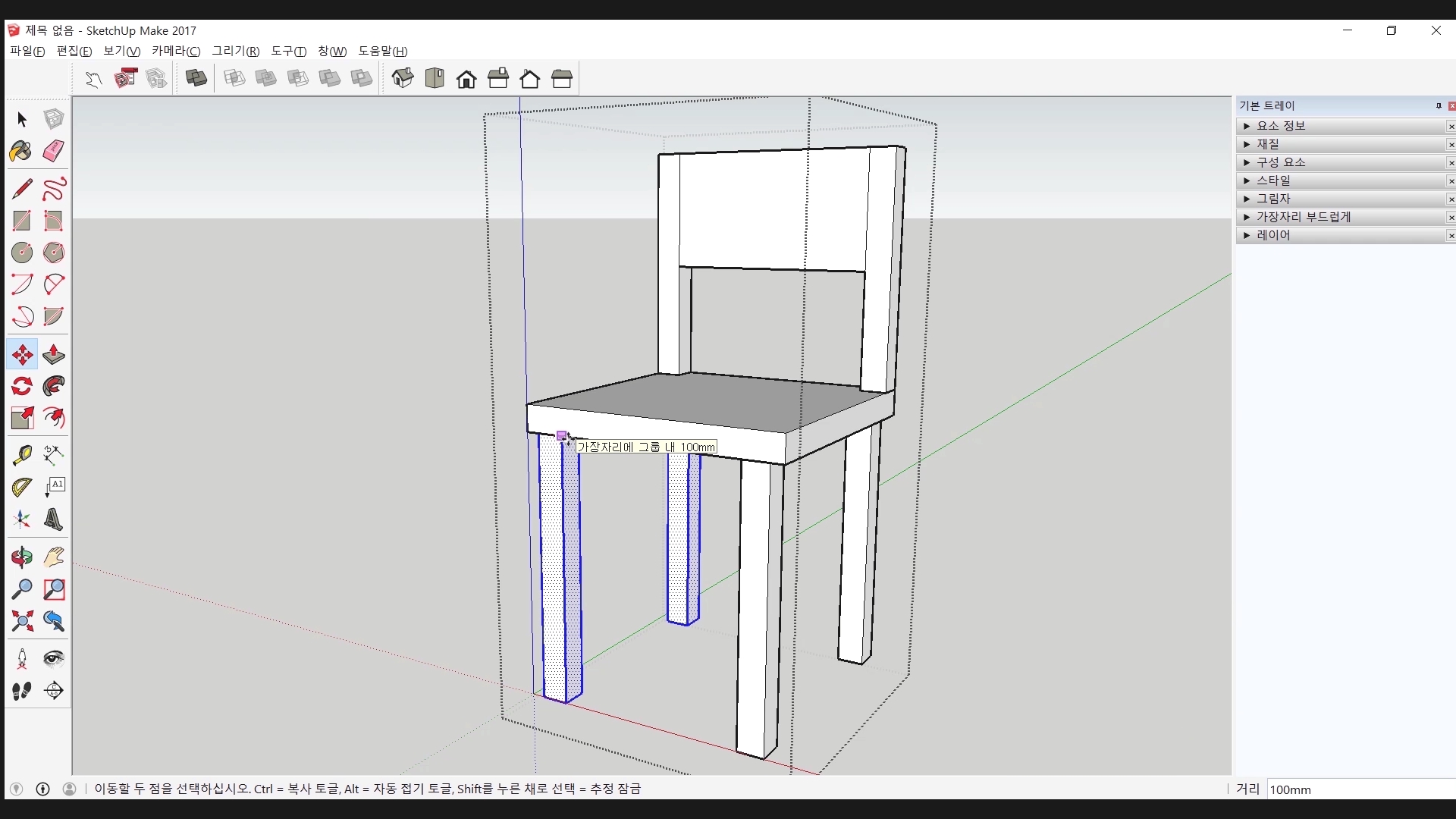The image size is (1456, 819).
Task: Close the 그림자 panel with its x
Action: (x=1451, y=199)
